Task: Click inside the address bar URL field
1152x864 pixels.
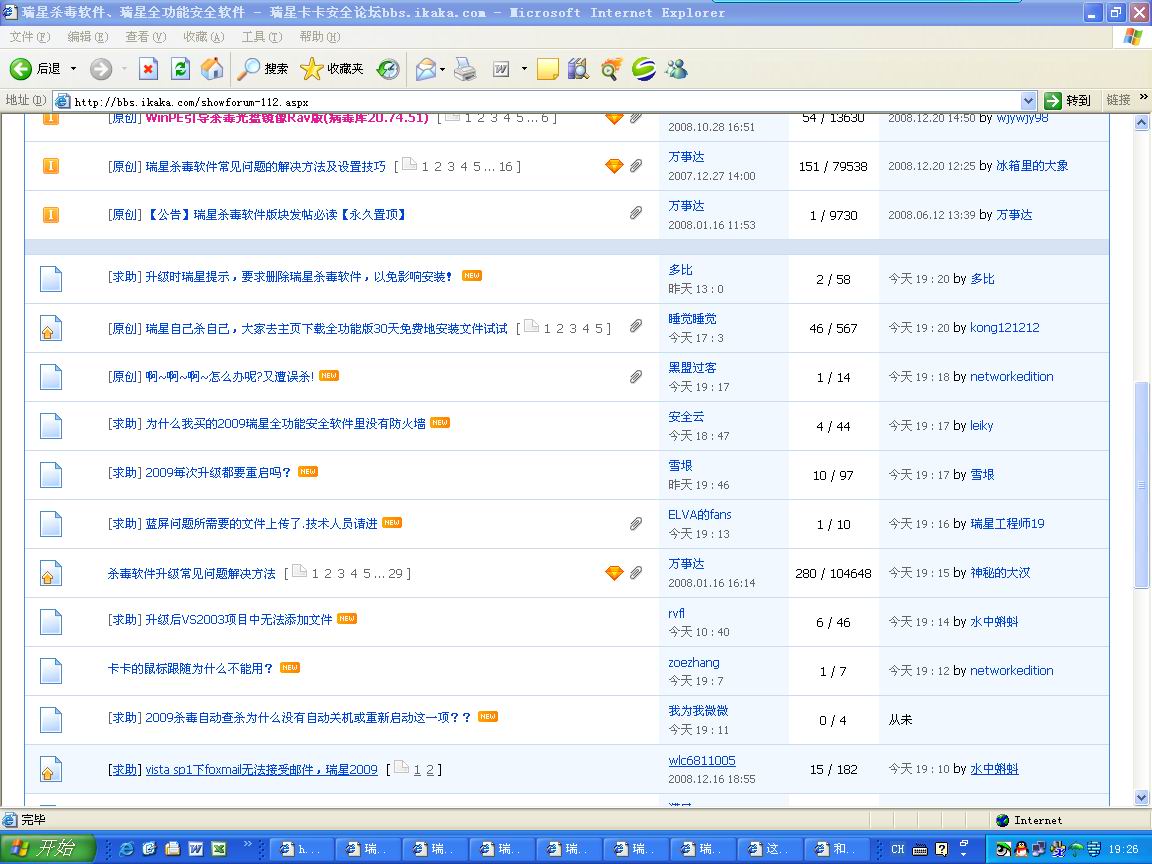Action: click(540, 101)
